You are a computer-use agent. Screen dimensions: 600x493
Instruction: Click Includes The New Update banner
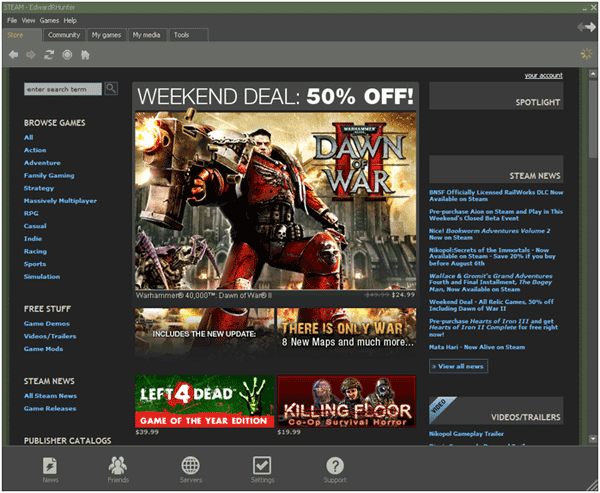(x=205, y=333)
